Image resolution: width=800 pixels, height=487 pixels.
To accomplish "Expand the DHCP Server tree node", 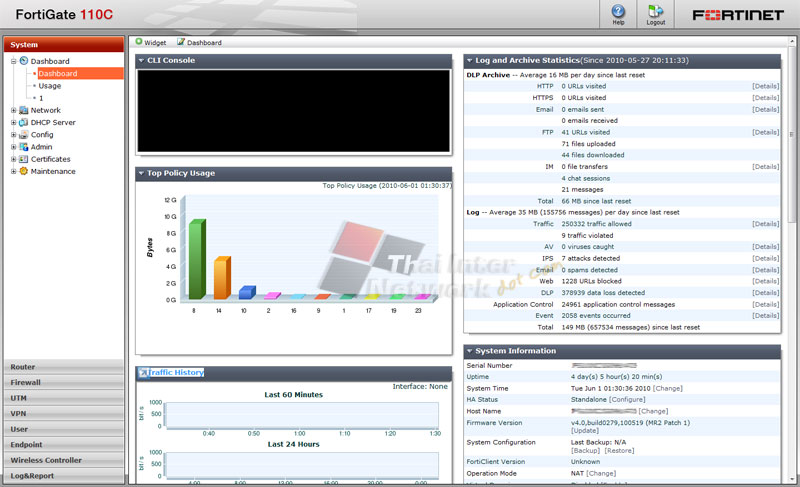I will coord(14,122).
